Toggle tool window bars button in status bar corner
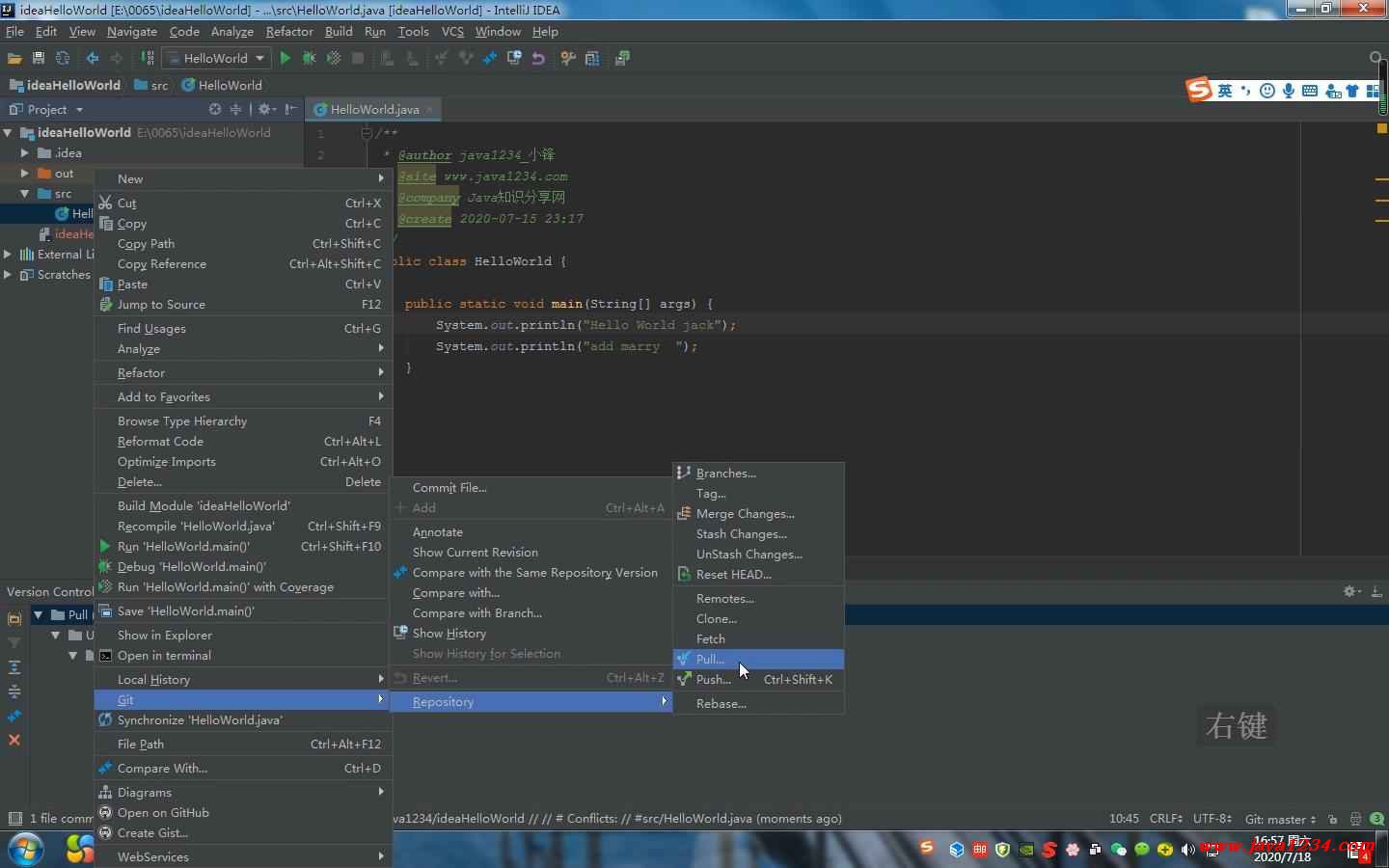This screenshot has height=868, width=1389. pyautogui.click(x=14, y=819)
